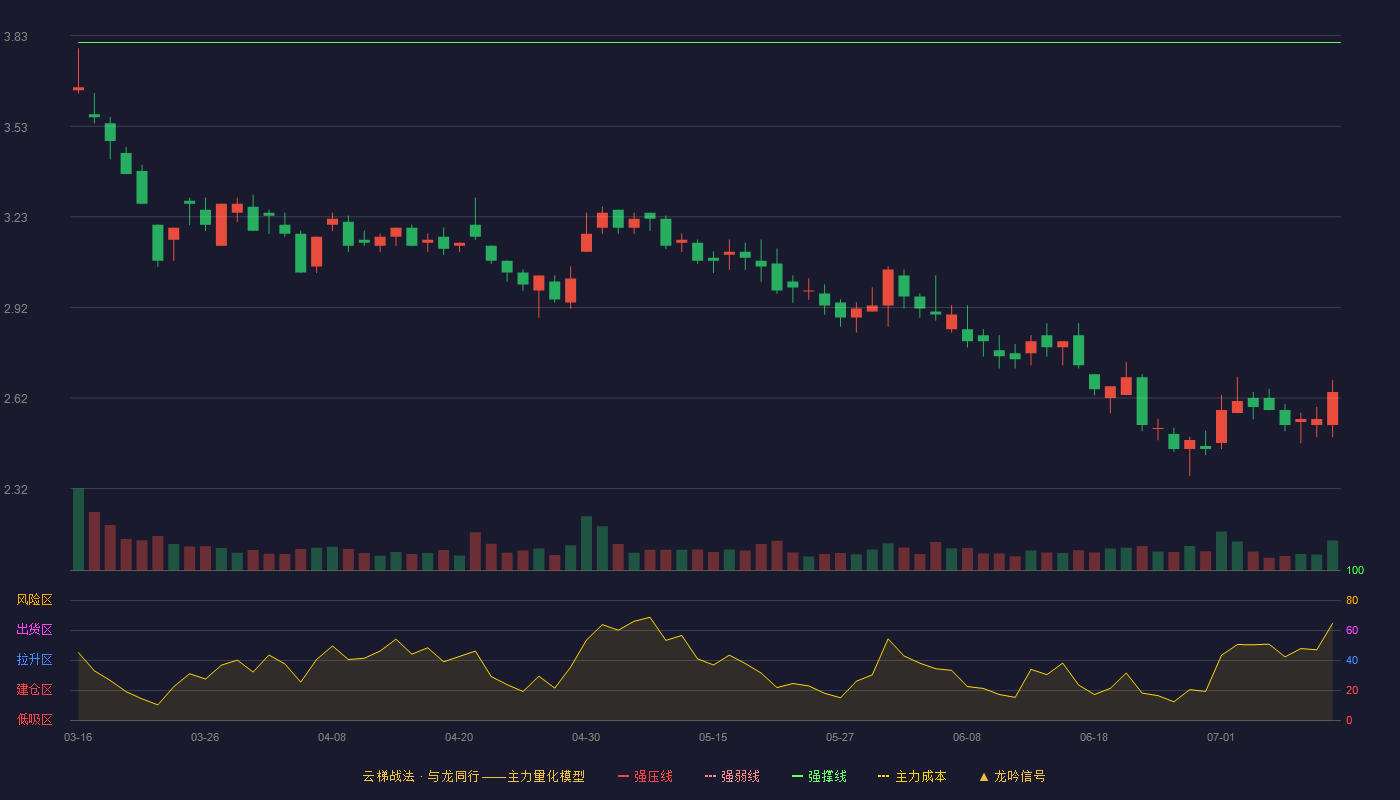Click the 04-08 date label

click(x=332, y=737)
